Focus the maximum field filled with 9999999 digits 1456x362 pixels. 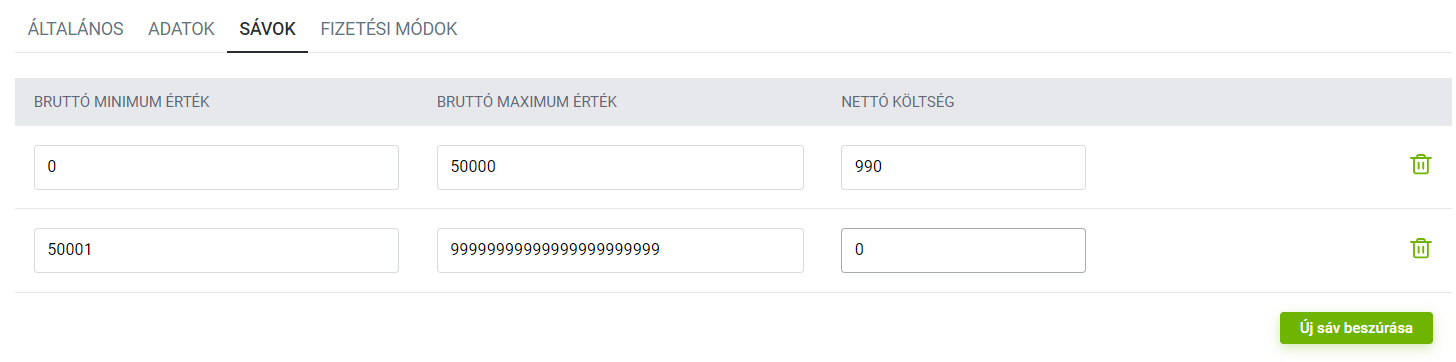[620, 250]
